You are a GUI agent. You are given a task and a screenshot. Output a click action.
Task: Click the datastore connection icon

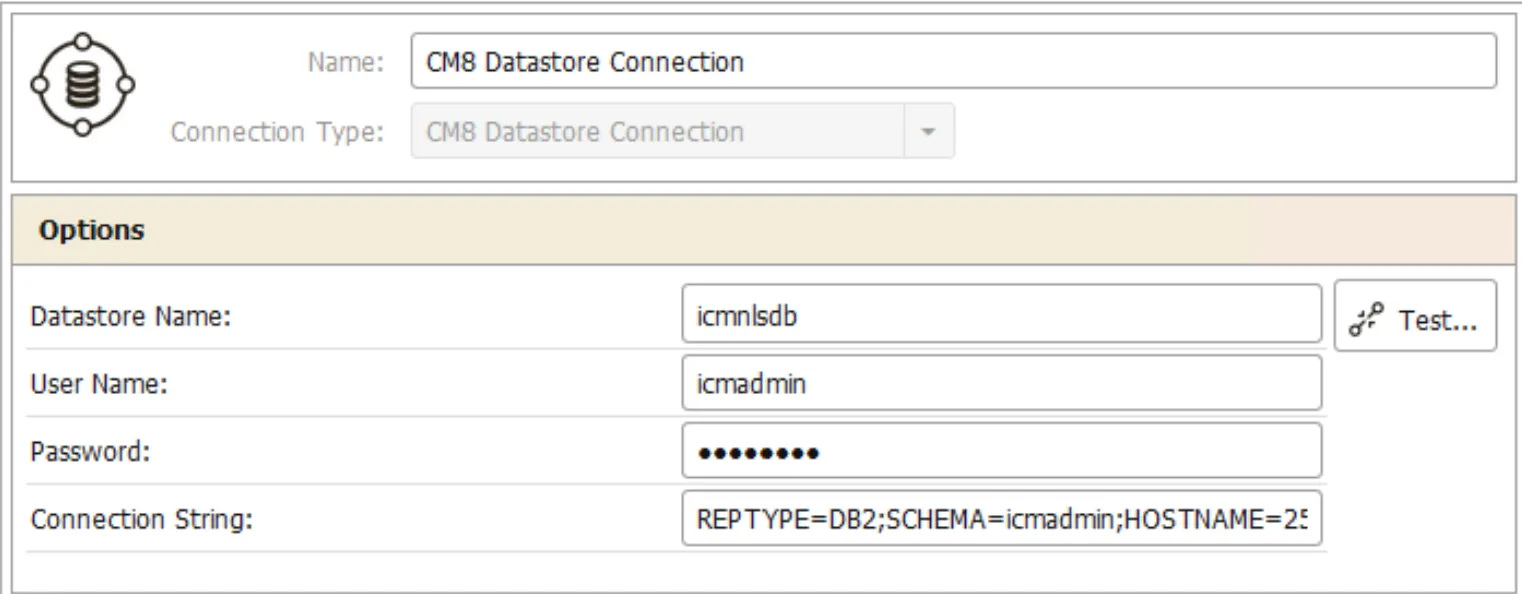(83, 85)
